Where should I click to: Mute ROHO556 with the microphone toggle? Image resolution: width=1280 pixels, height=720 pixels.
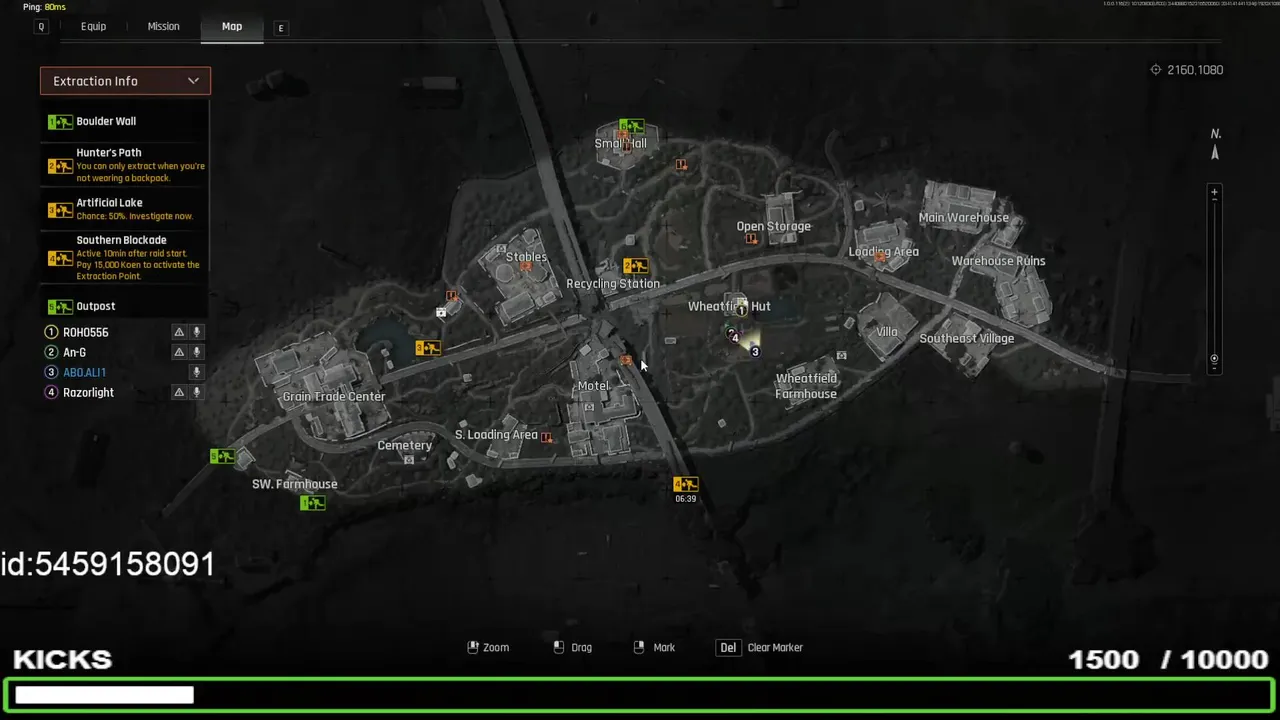pos(196,332)
